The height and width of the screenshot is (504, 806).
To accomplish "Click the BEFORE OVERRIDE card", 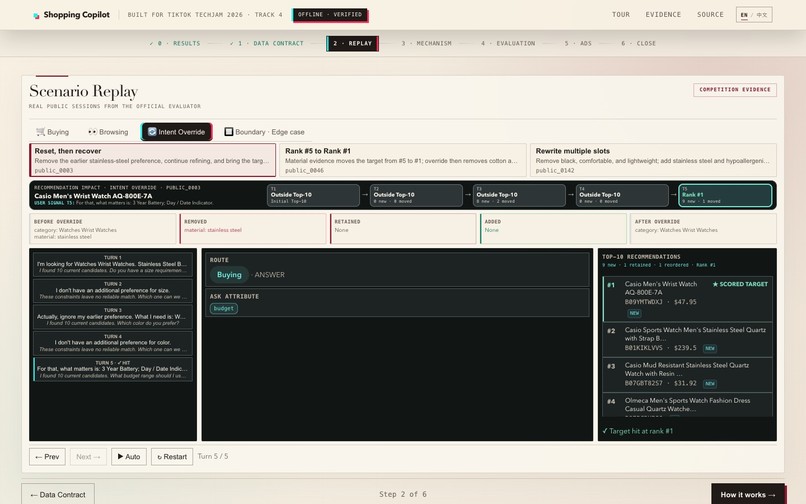I will point(103,228).
